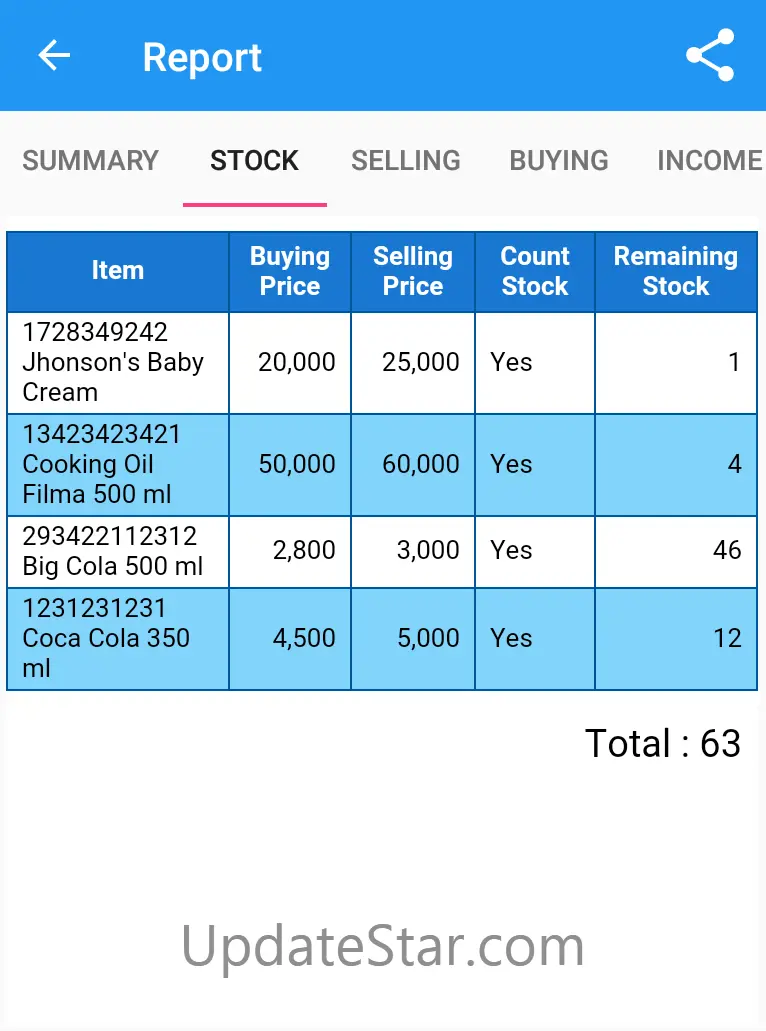Click the Remaining Stock column header
This screenshot has width=766, height=1031.
point(676,271)
